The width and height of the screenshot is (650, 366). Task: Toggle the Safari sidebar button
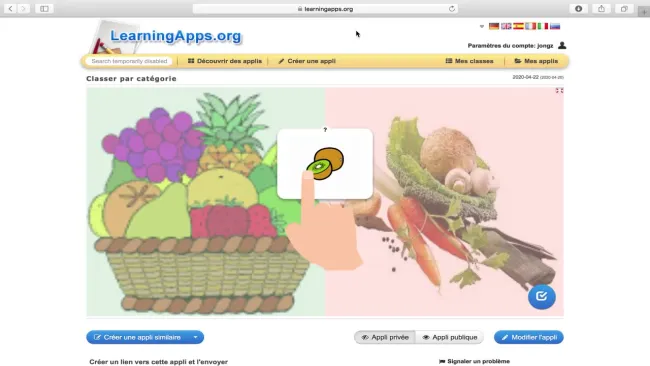point(44,9)
